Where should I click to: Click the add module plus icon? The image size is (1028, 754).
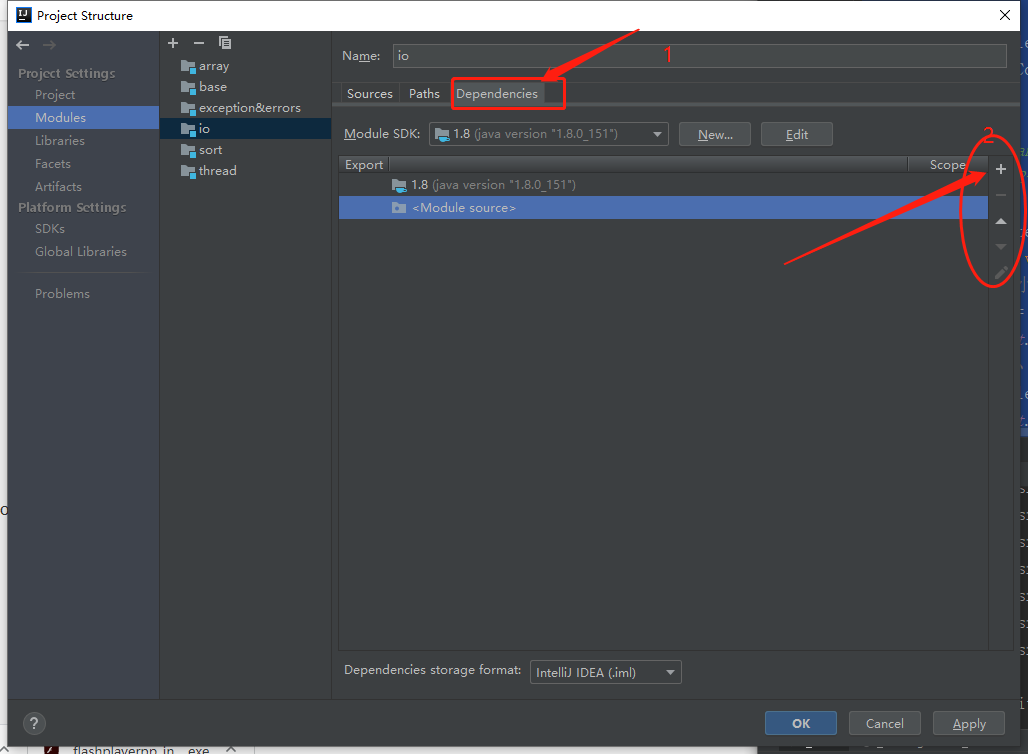pos(173,43)
